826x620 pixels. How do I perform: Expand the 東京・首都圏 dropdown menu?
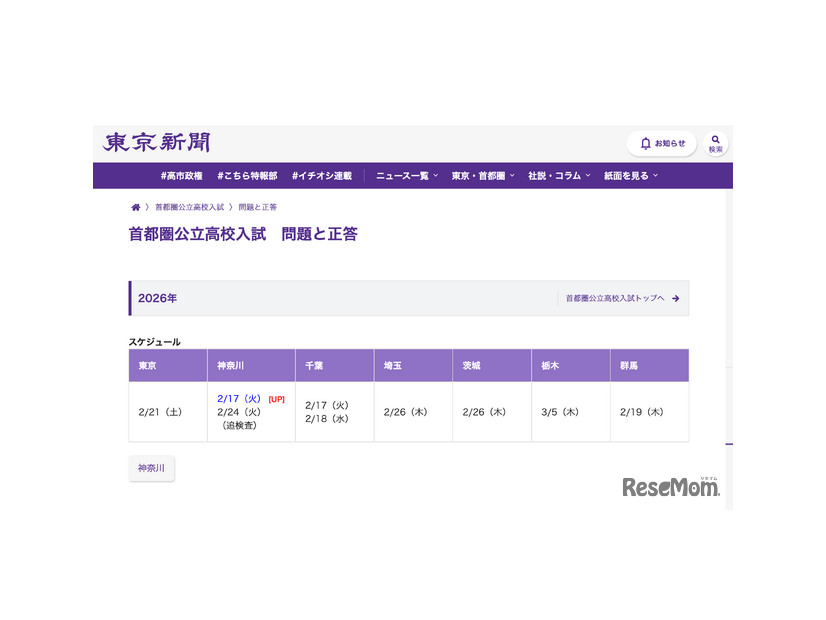482,176
